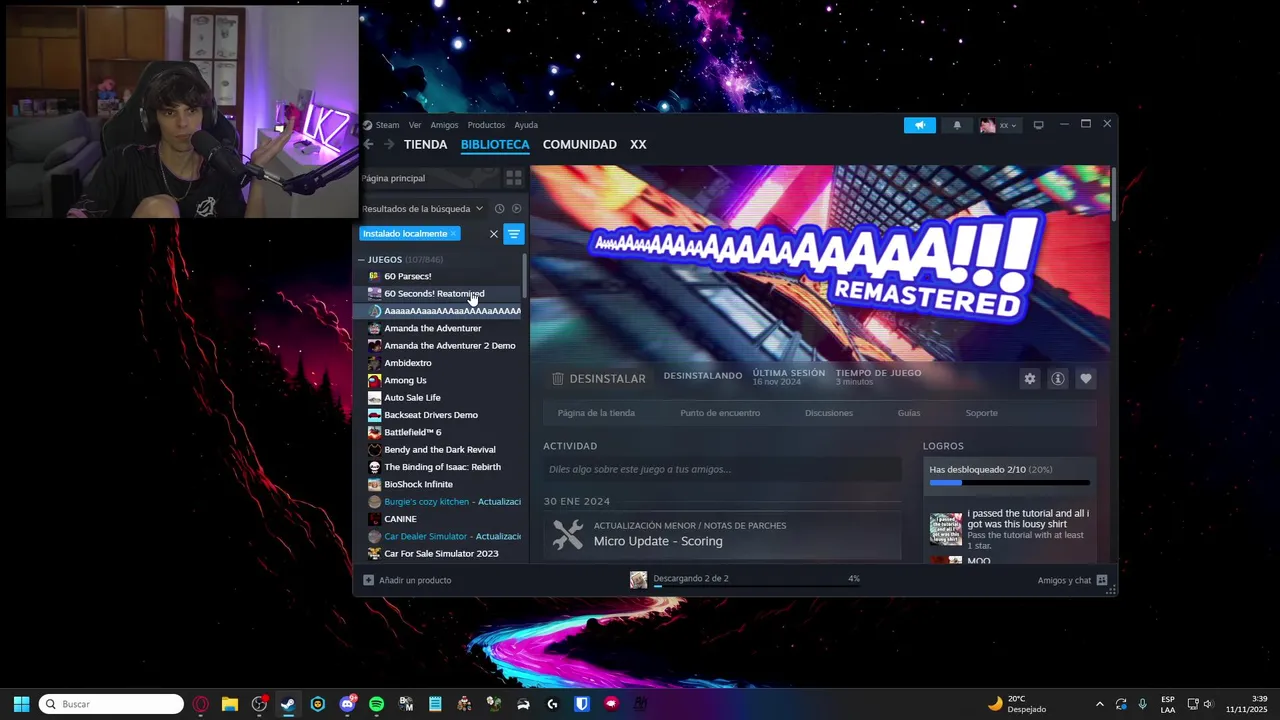Open File Explorer from the taskbar
Screen dimensions: 1280x720
229,704
